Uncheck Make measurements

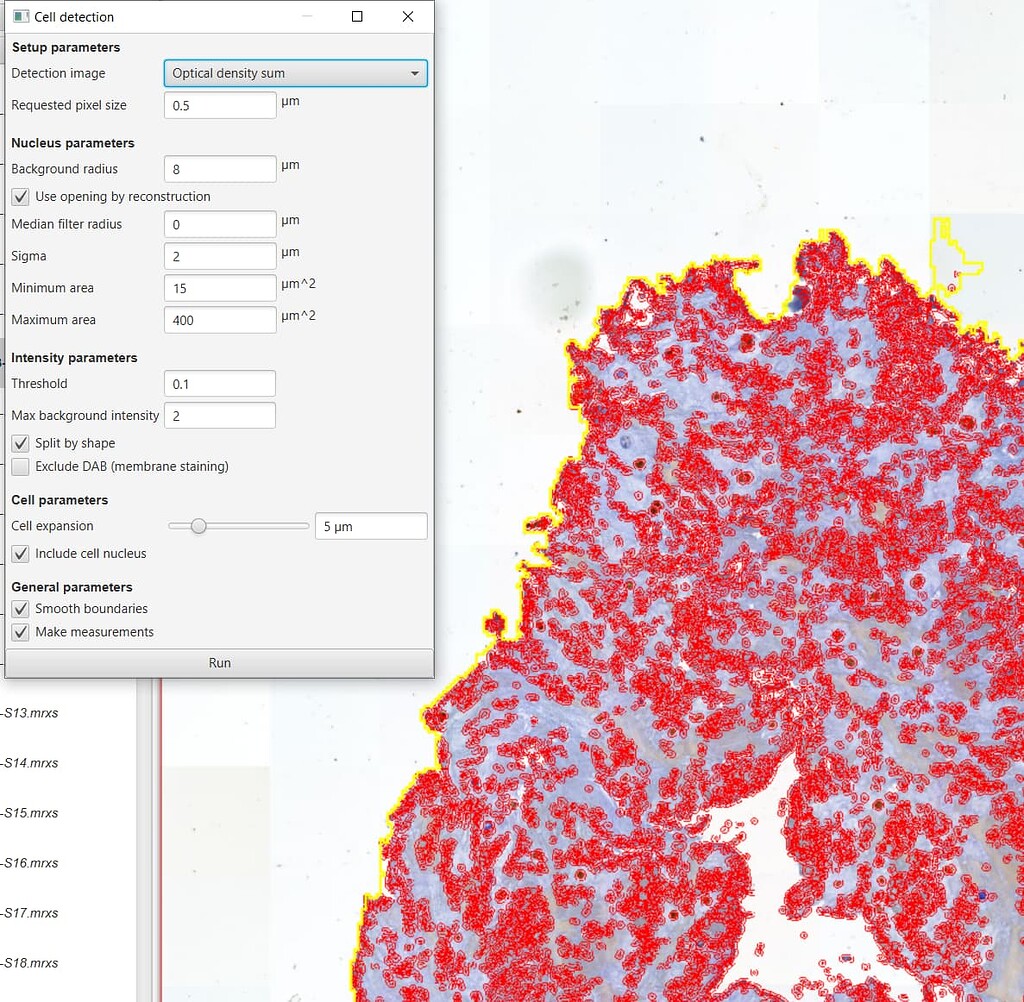click(20, 631)
